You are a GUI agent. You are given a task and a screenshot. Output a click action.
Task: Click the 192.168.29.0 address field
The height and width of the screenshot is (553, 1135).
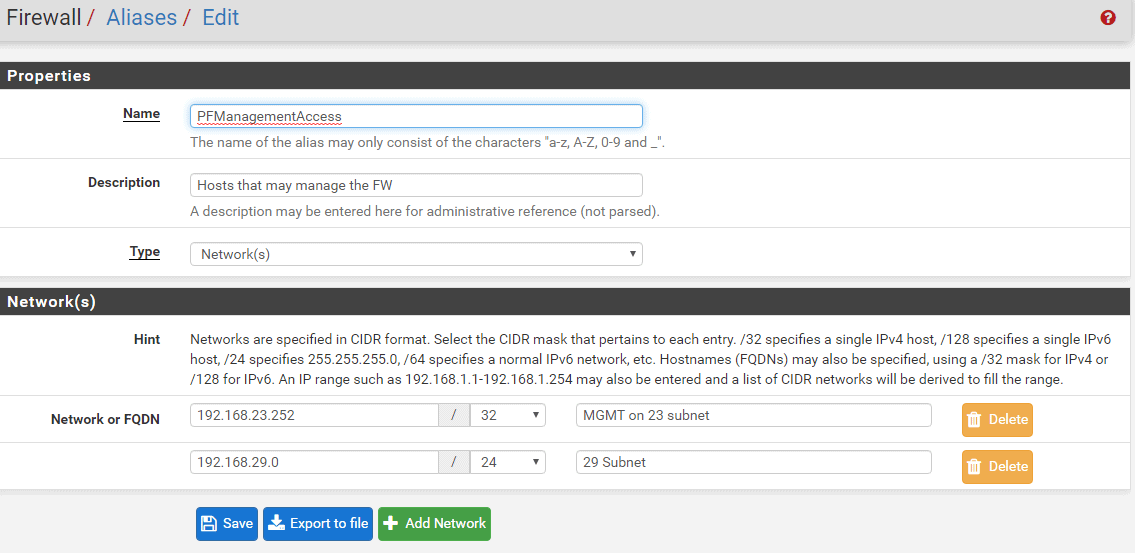point(314,462)
